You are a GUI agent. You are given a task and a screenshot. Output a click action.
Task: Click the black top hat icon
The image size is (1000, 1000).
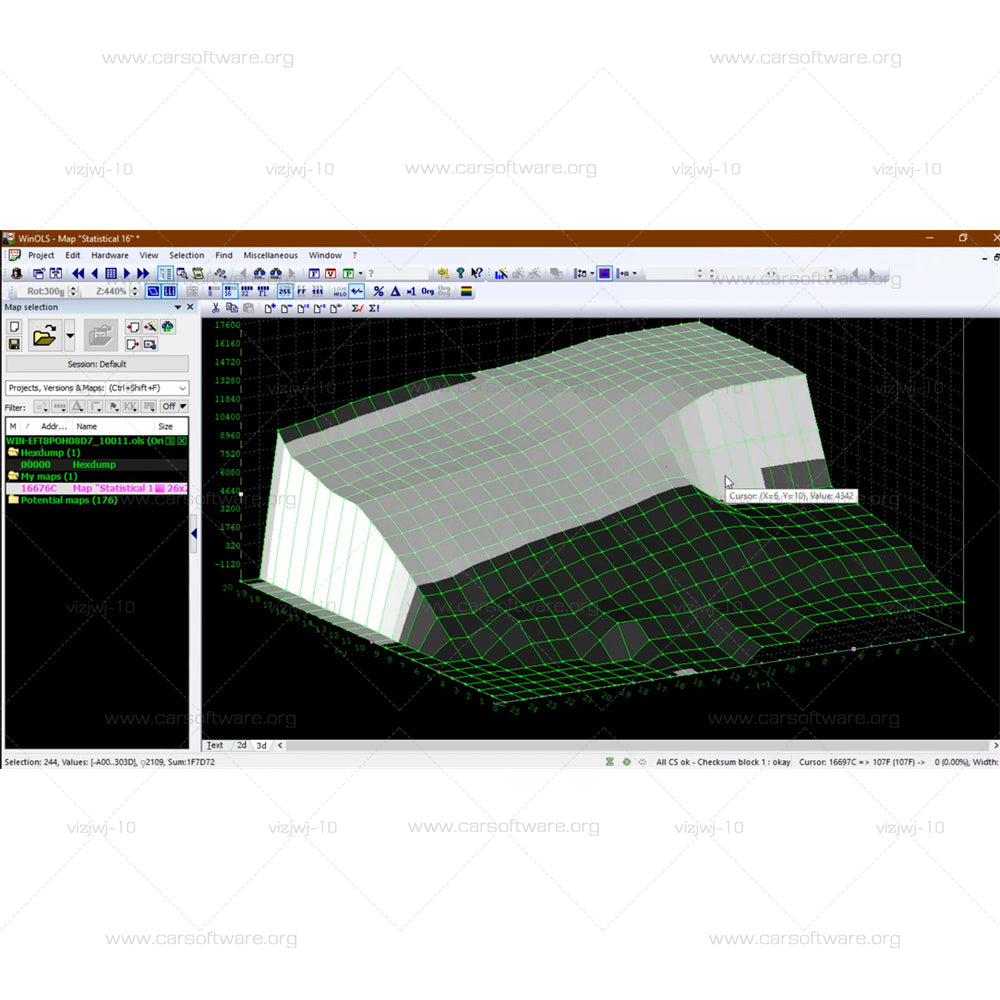pyautogui.click(x=17, y=273)
